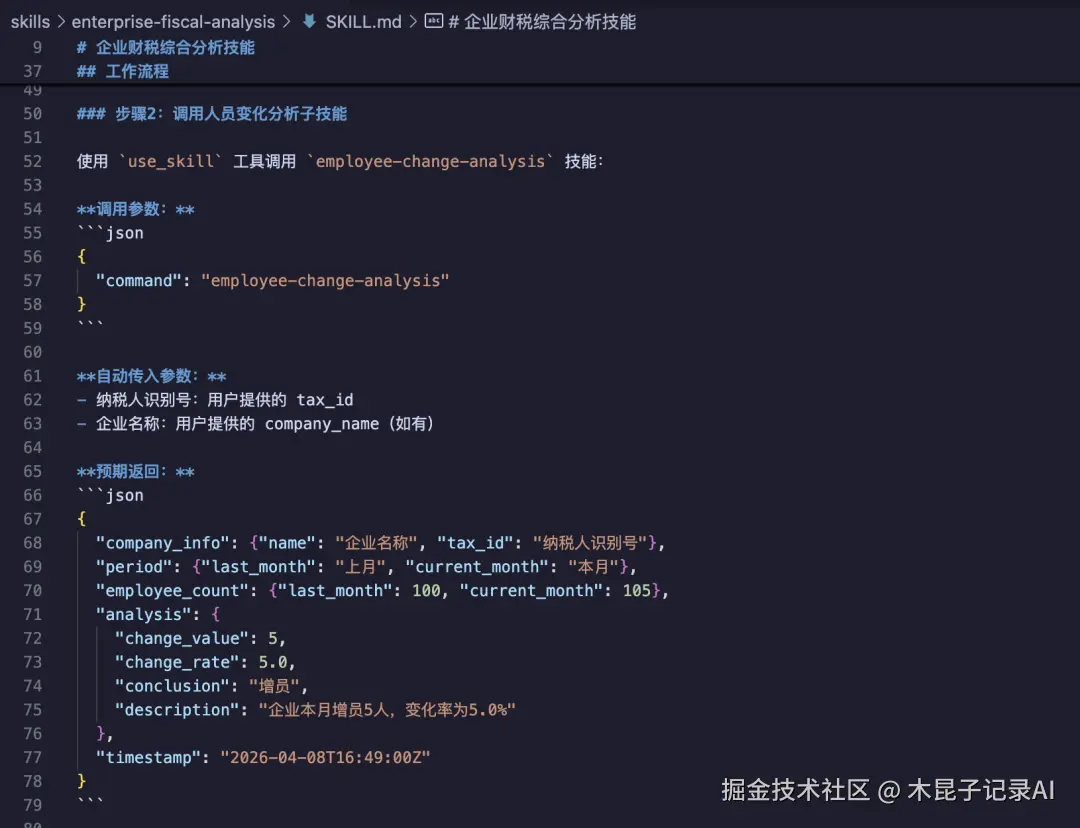The image size is (1080, 828).
Task: Expand chevron after enterprise-fiscal-analysis breadcrumb
Action: coord(287,22)
